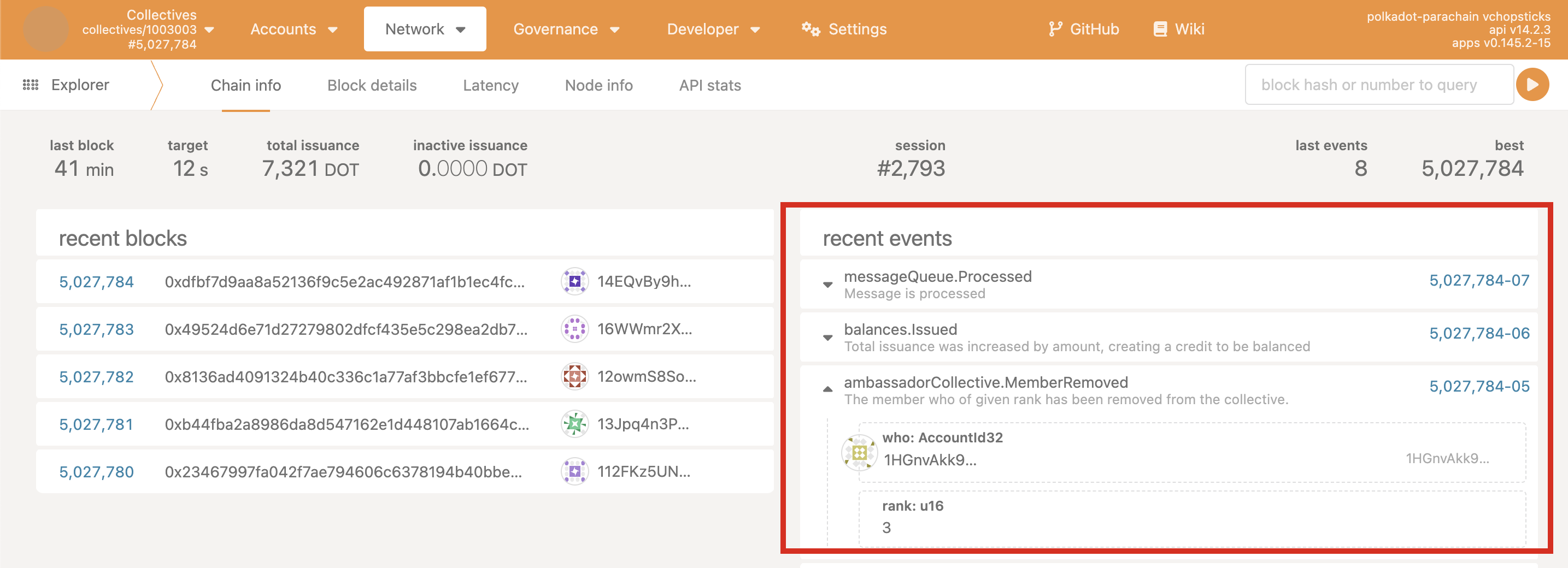Open block 5,027,783 link
Screen dimensions: 1568x568
pyautogui.click(x=96, y=329)
